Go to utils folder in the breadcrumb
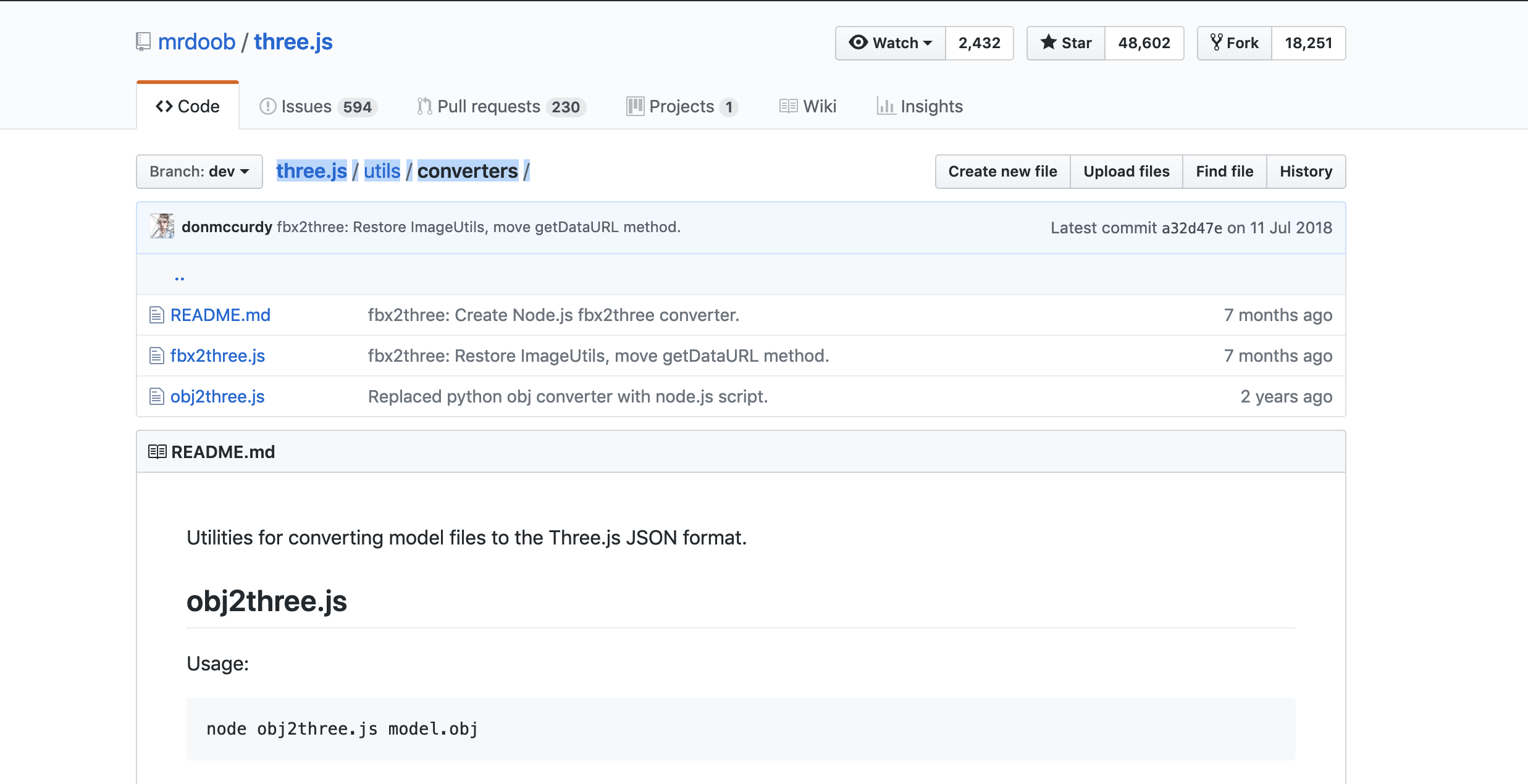The image size is (1528, 784). [x=382, y=171]
